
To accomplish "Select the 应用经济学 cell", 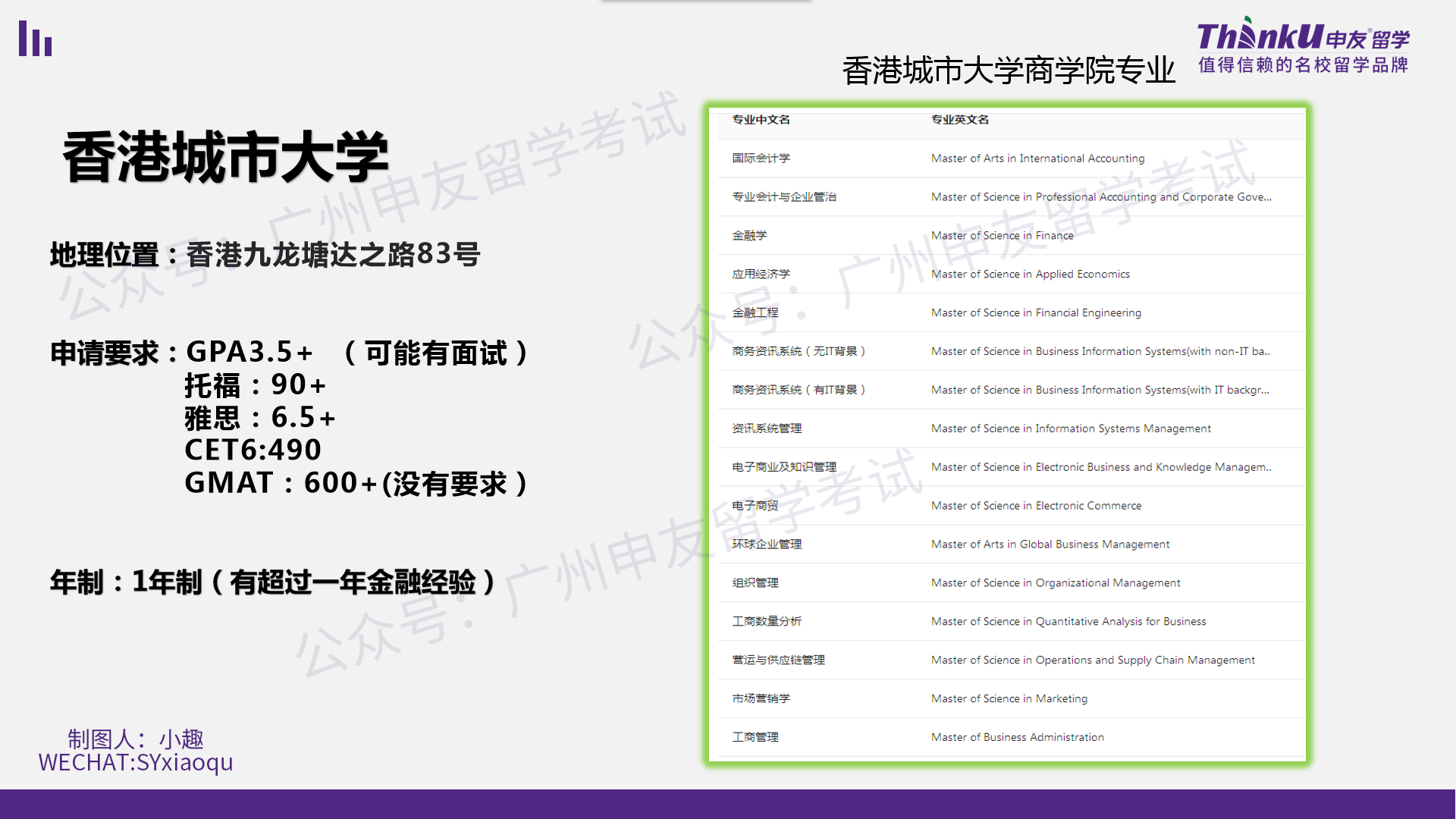I will 761,275.
